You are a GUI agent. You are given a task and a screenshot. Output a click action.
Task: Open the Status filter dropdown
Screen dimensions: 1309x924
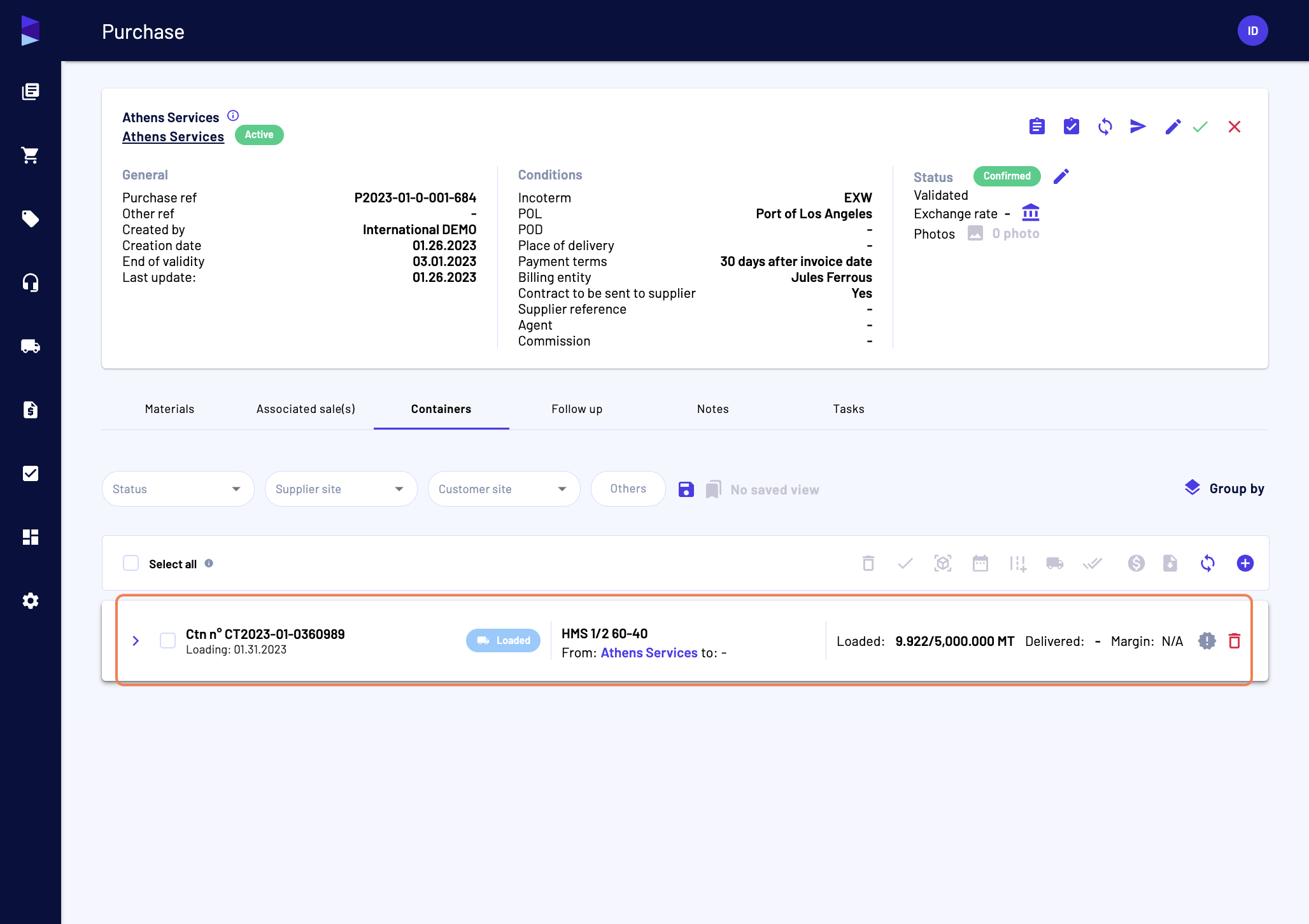[x=178, y=489]
